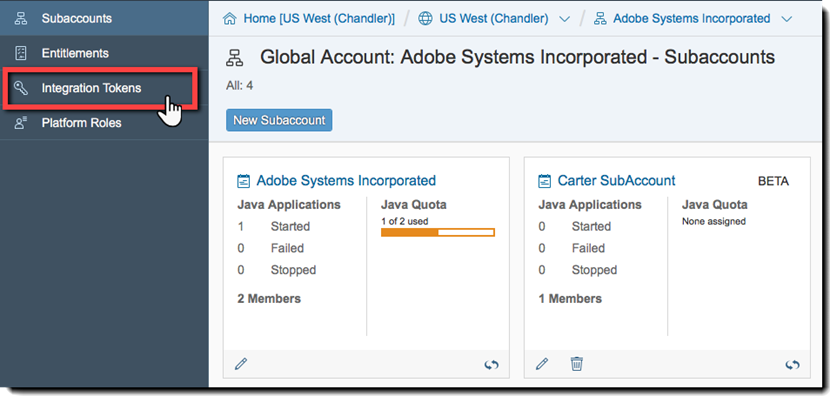Screen dimensions: 830x396
Task: Open Platform Roles in the sidebar
Action: 104,123
